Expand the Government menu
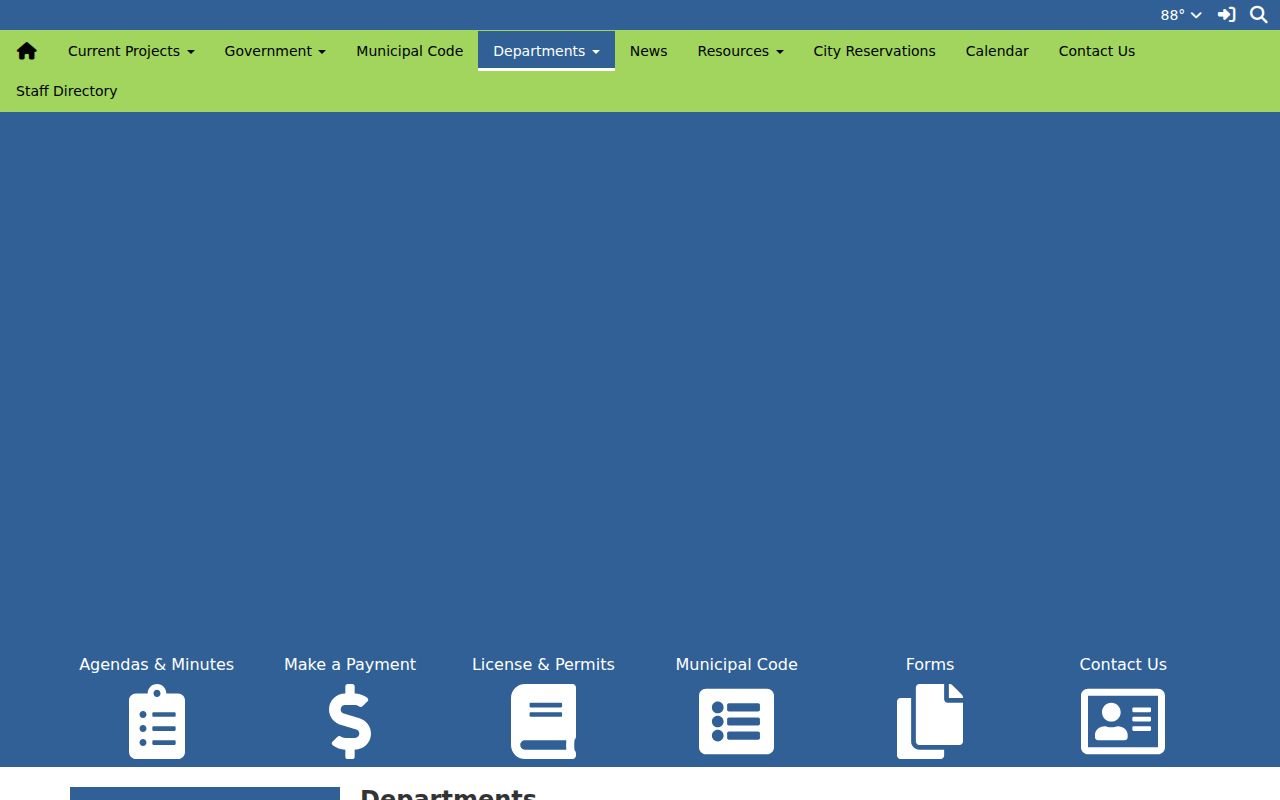Viewport: 1280px width, 800px height. 275,51
